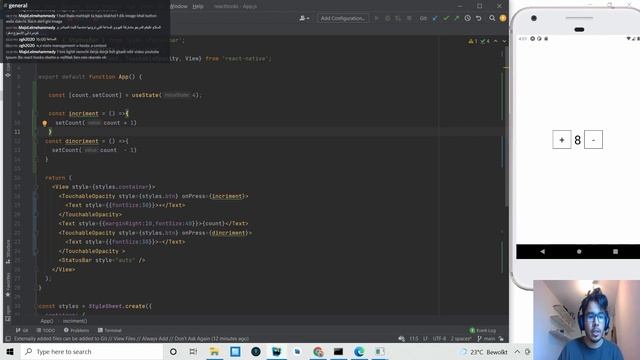Click the Stop icon in the toolbar
Screen dimensions: 640x360
(409, 18)
